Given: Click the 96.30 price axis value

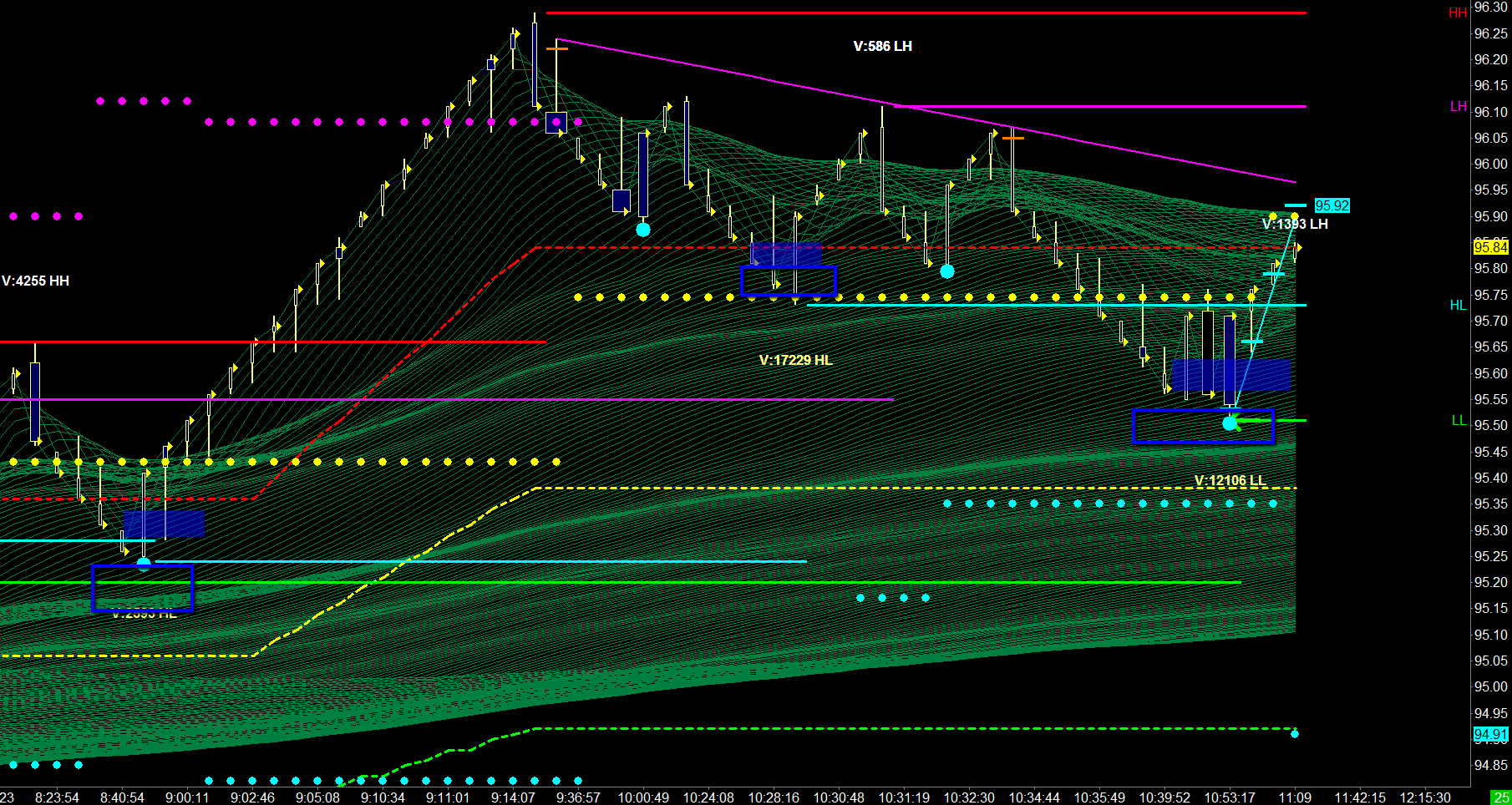Looking at the screenshot, I should [1491, 8].
